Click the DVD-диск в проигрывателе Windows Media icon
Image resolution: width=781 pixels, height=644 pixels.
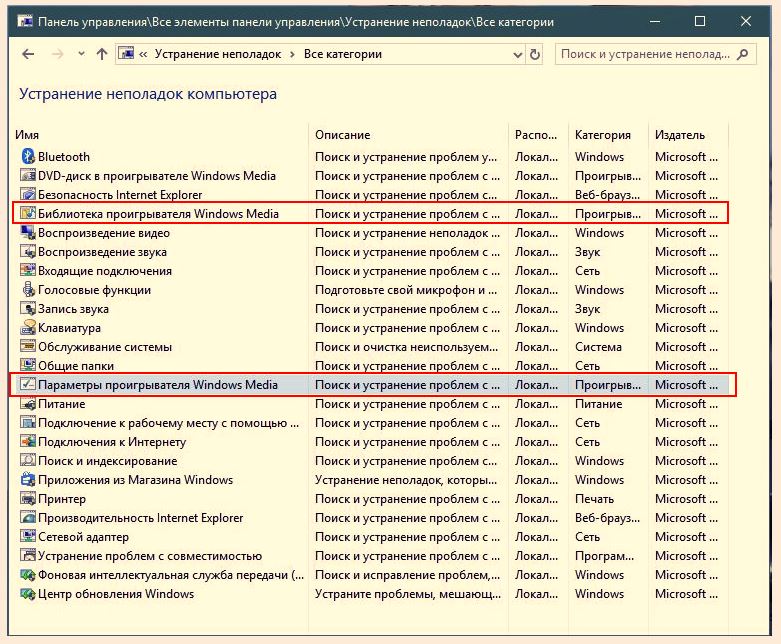(28, 175)
